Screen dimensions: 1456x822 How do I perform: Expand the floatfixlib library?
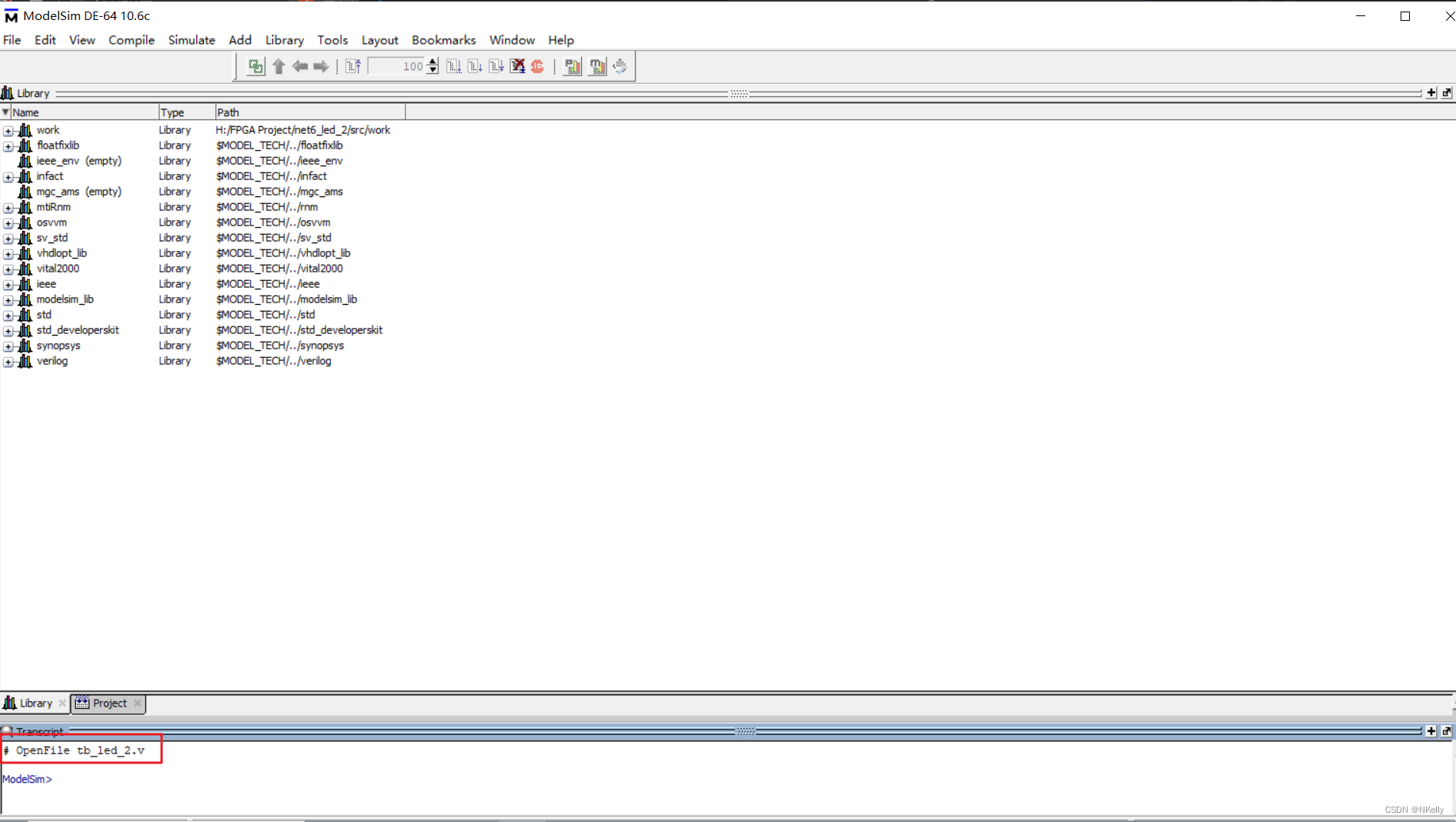(8, 146)
